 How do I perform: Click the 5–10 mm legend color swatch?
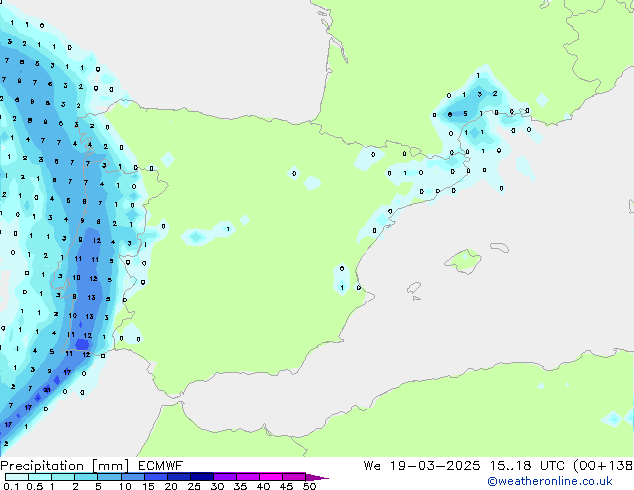click(x=109, y=477)
